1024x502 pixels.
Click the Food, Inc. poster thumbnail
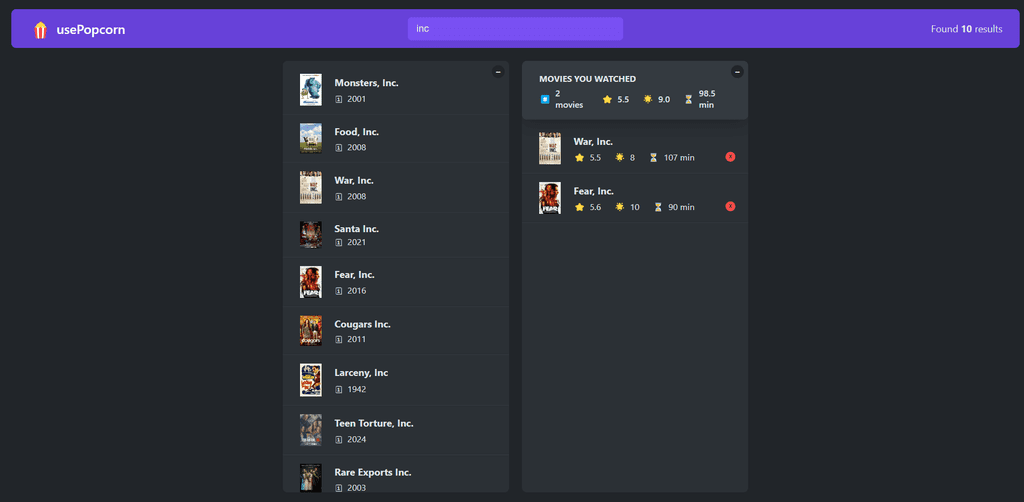[311, 138]
